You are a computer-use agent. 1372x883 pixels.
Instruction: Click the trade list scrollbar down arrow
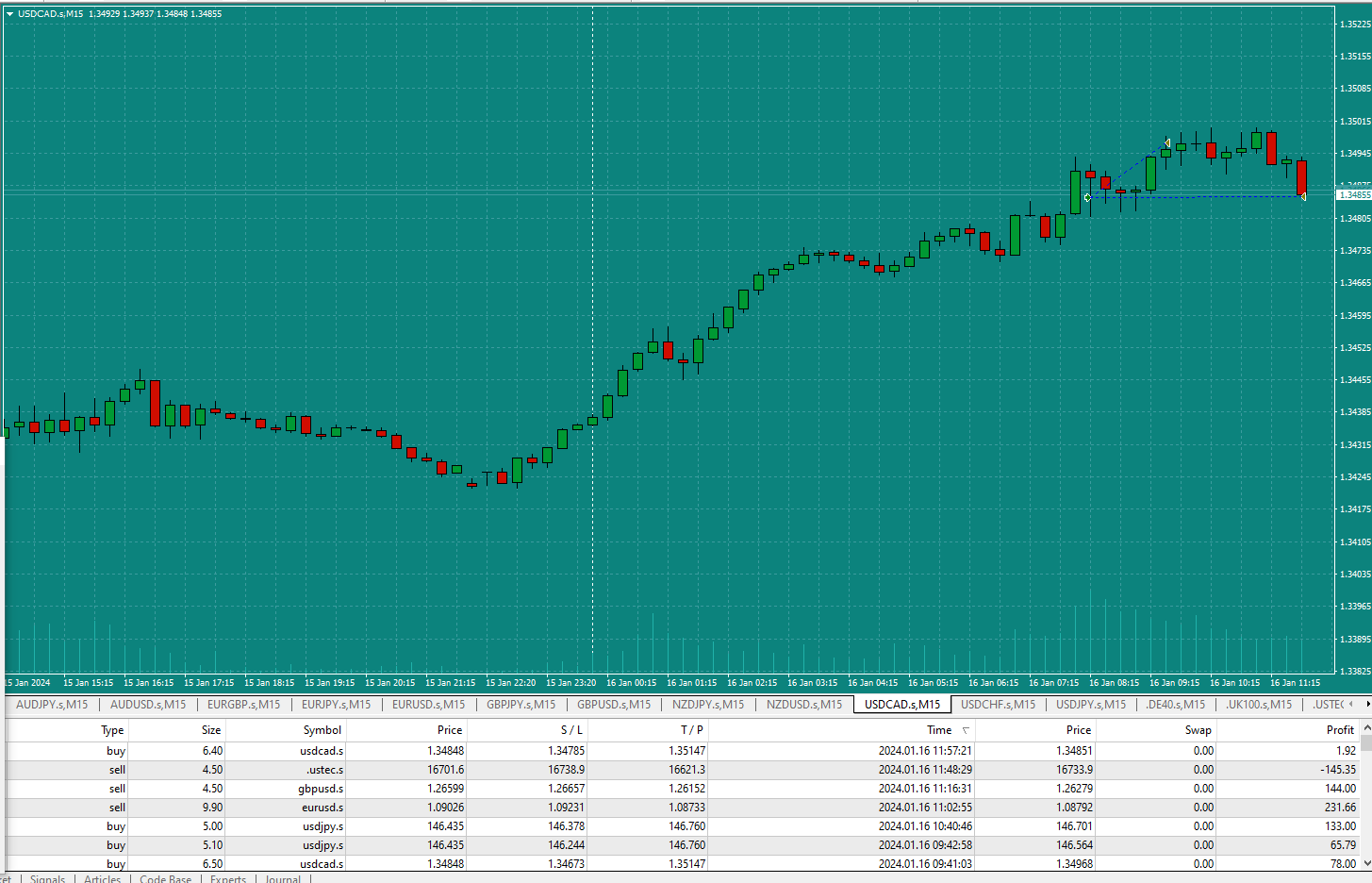tap(1366, 863)
